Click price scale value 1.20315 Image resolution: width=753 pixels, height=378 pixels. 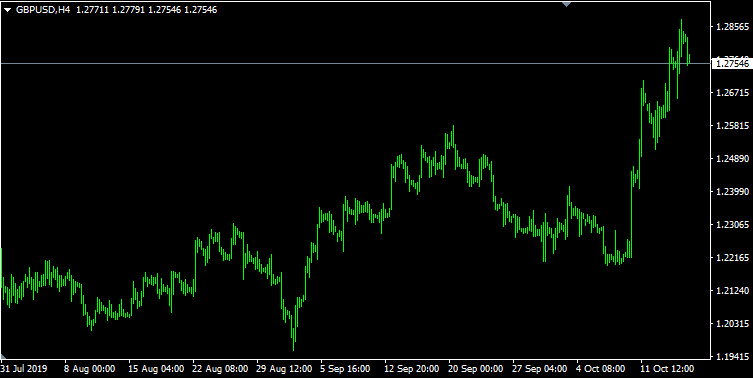point(732,324)
